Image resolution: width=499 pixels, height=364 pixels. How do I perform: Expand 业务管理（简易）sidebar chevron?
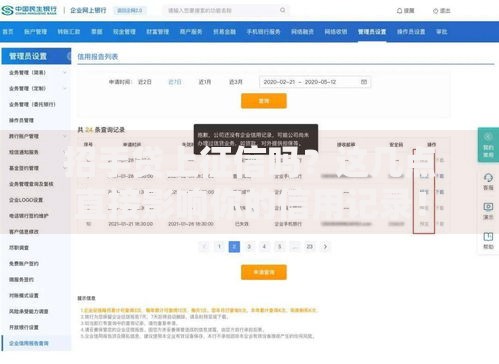tap(65, 72)
